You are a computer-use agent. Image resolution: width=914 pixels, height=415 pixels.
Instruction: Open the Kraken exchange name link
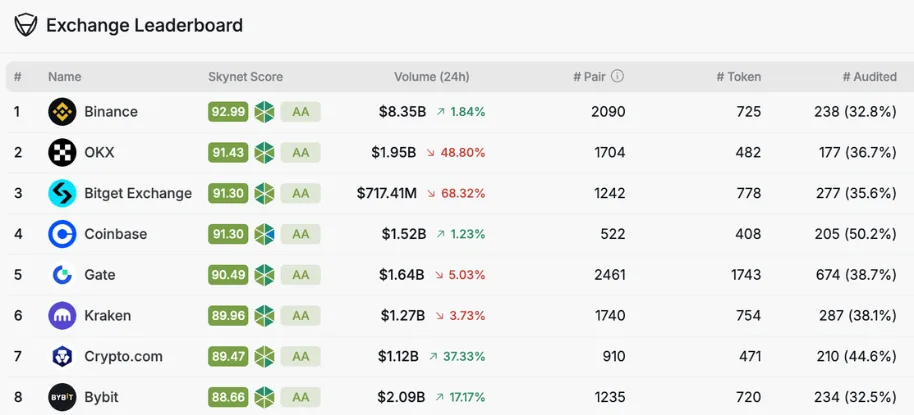point(108,316)
